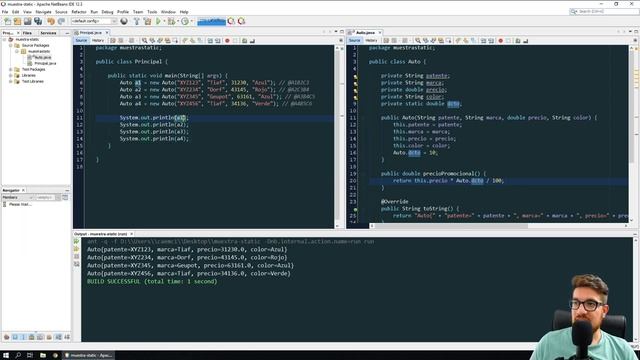Image resolution: width=640 pixels, height=360 pixels.
Task: Open the Debug Project dropdown arrow
Action: pos(177,21)
